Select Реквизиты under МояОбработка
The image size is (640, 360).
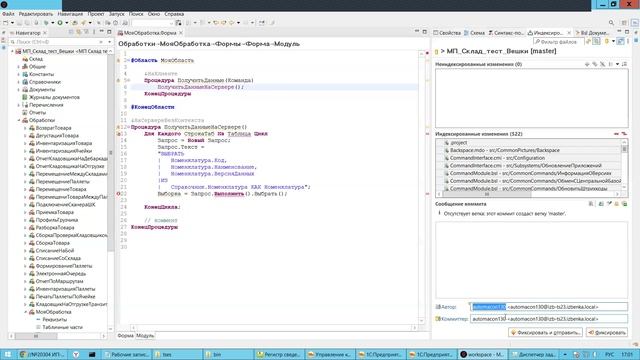(x=54, y=320)
